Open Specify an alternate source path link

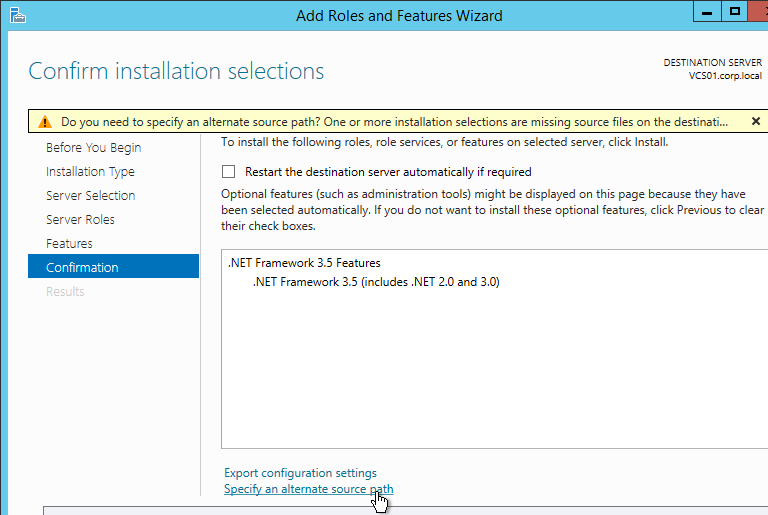coord(309,489)
